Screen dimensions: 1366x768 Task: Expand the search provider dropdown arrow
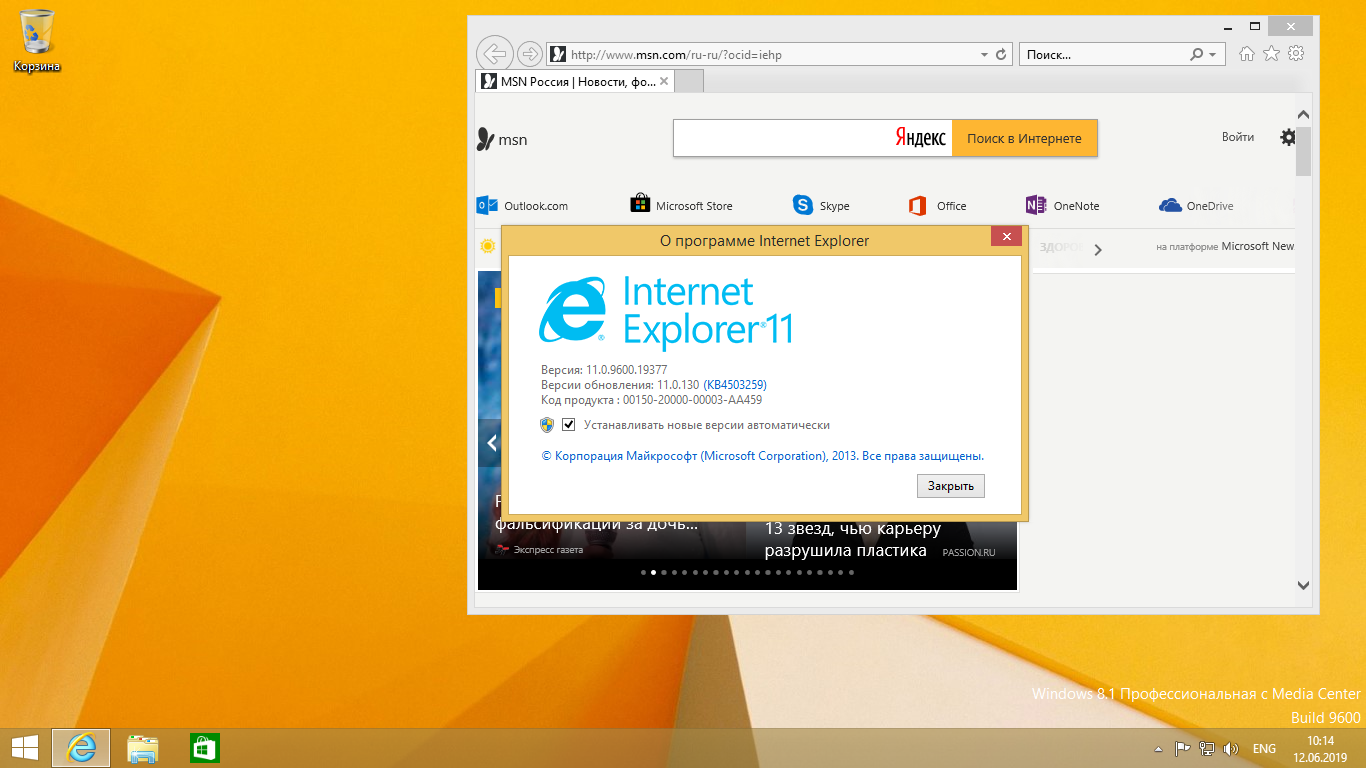click(1212, 54)
